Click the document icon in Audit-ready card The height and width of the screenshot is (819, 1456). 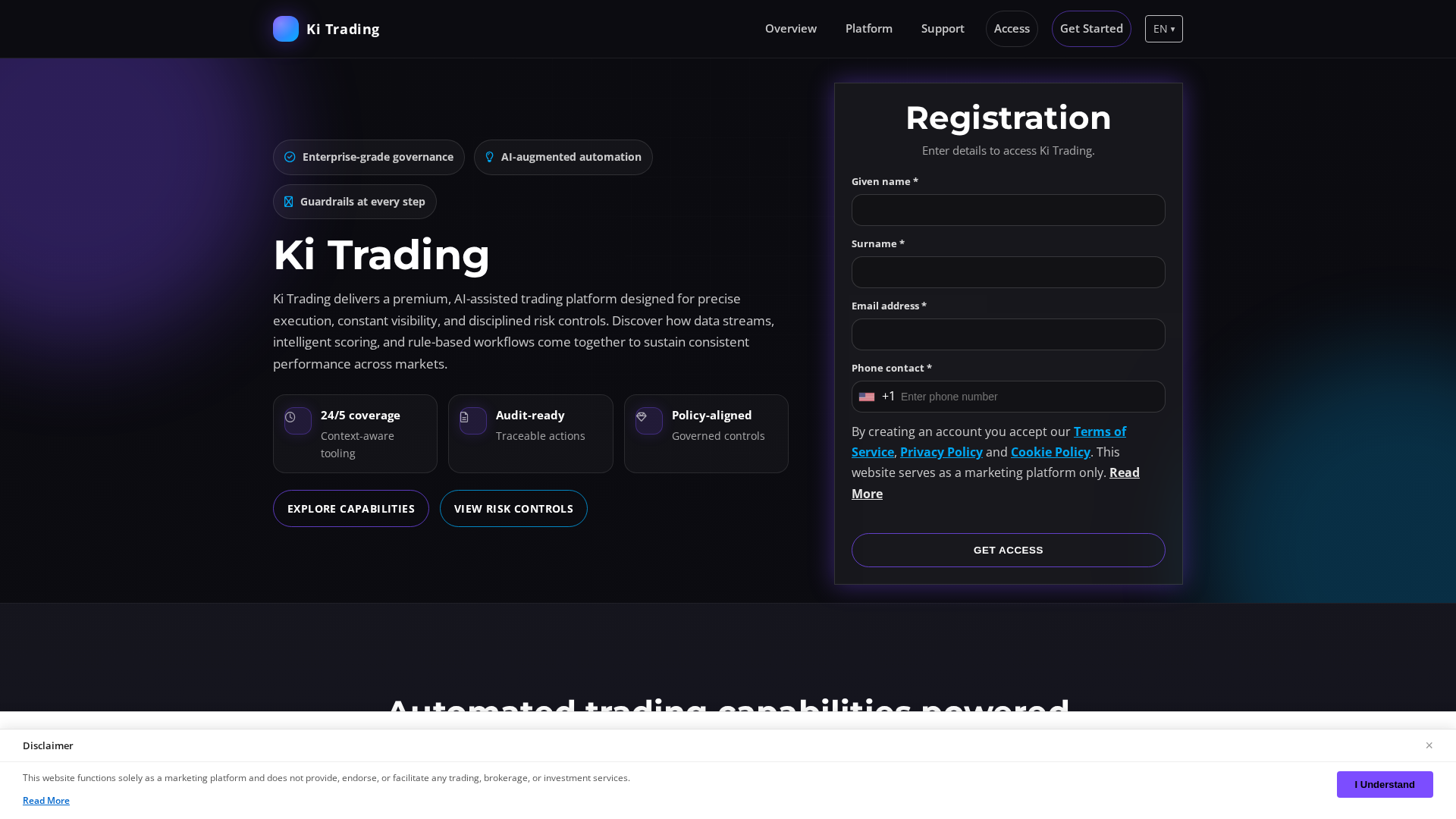pos(464,417)
